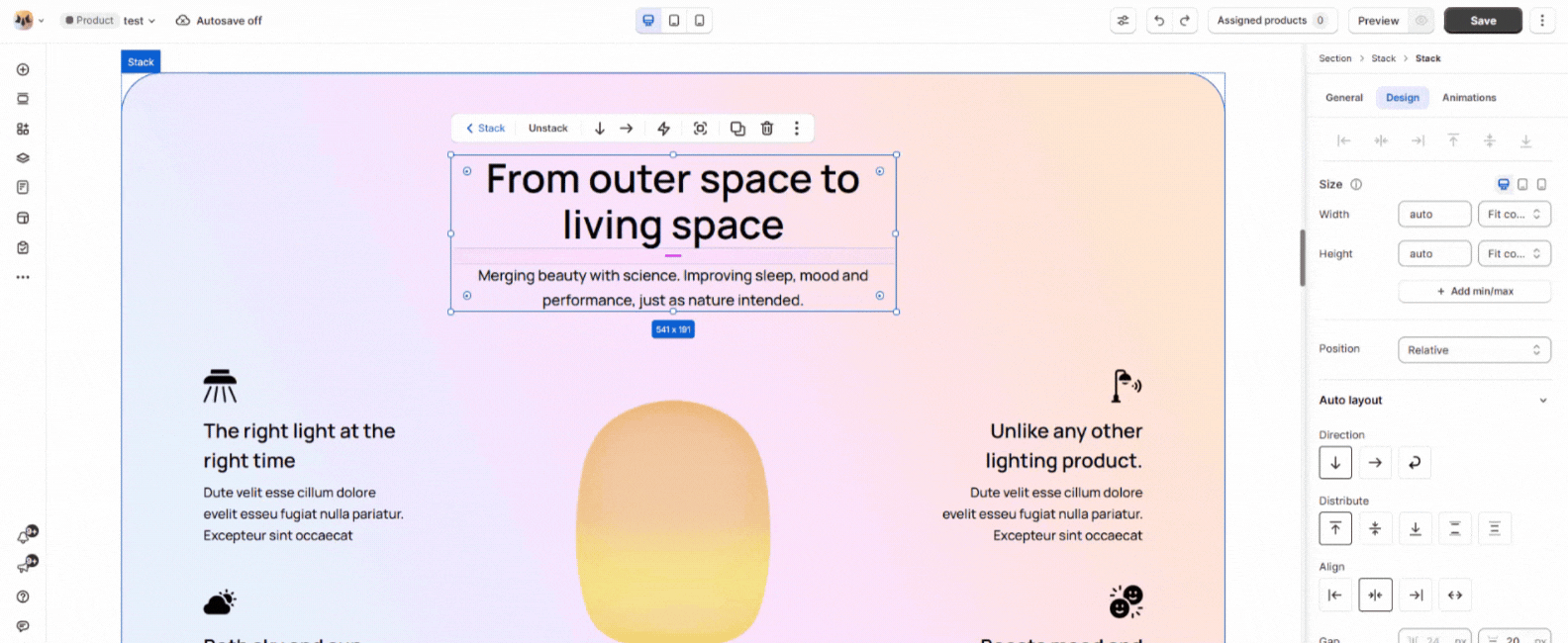Click the Save button
Screen dimensions: 1568x643
(x=1483, y=21)
